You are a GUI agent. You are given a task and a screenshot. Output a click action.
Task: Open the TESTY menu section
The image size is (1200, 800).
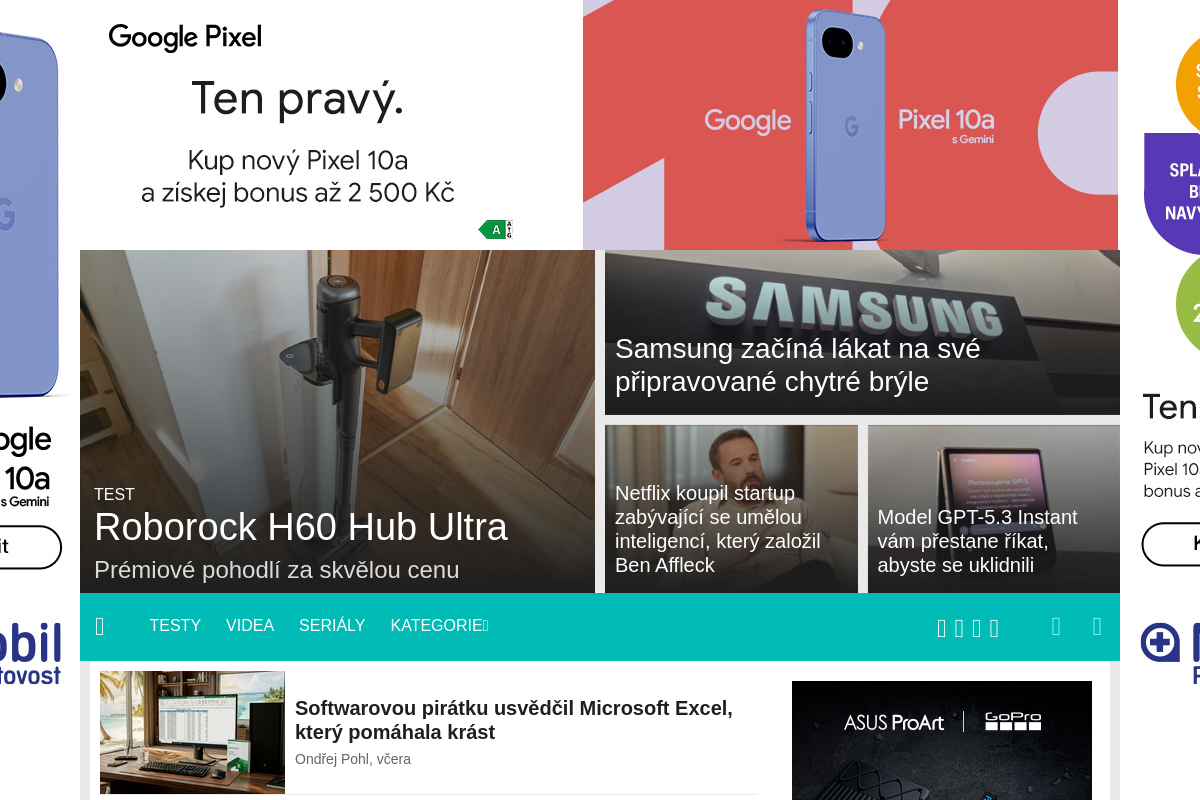coord(175,625)
